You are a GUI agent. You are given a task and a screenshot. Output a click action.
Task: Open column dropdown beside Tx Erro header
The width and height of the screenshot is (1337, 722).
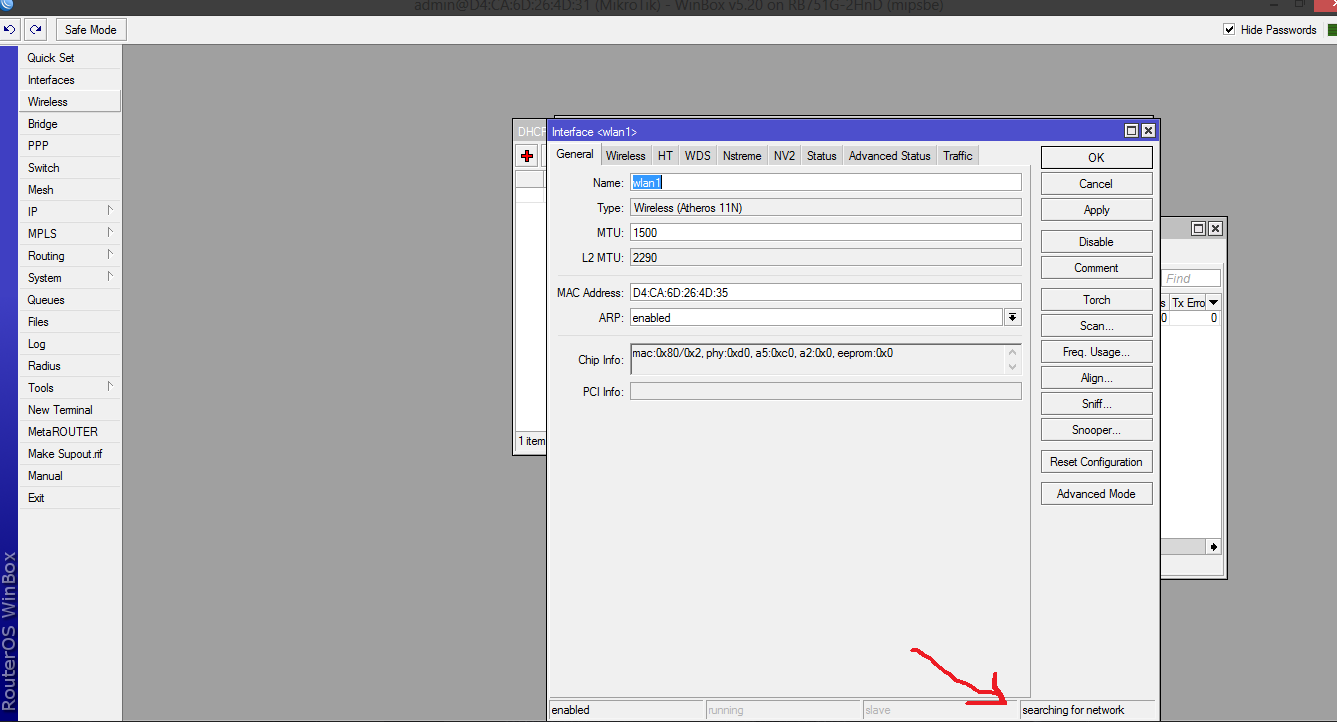coord(1214,302)
